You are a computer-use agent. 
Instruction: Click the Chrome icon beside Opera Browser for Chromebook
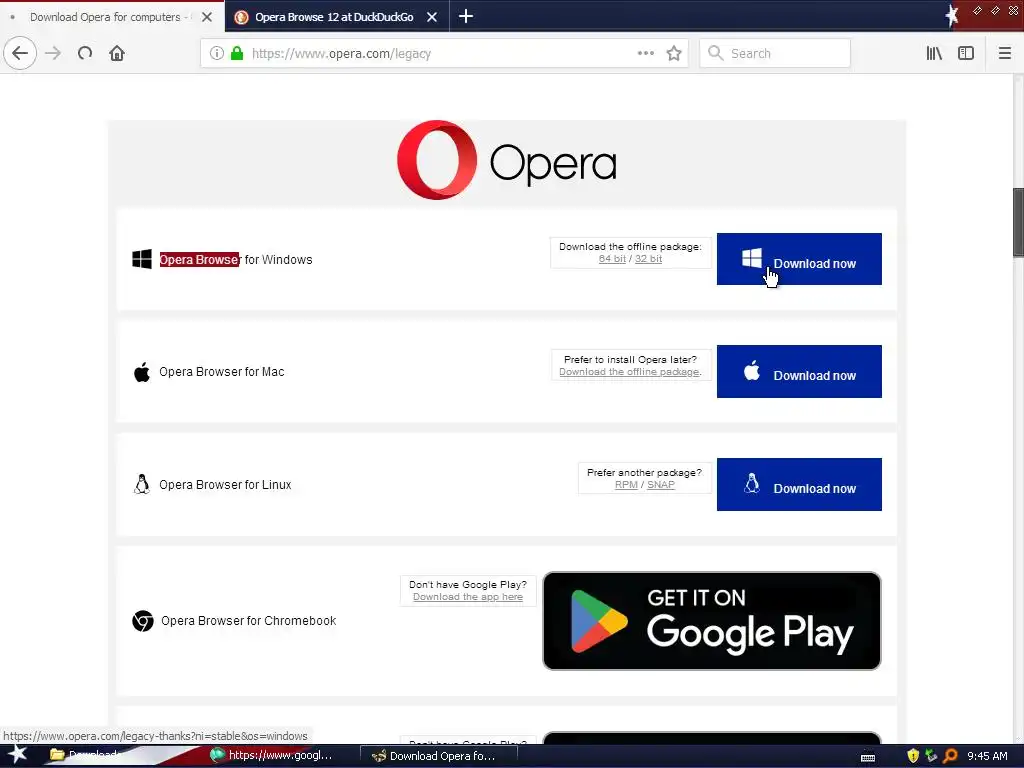point(143,620)
